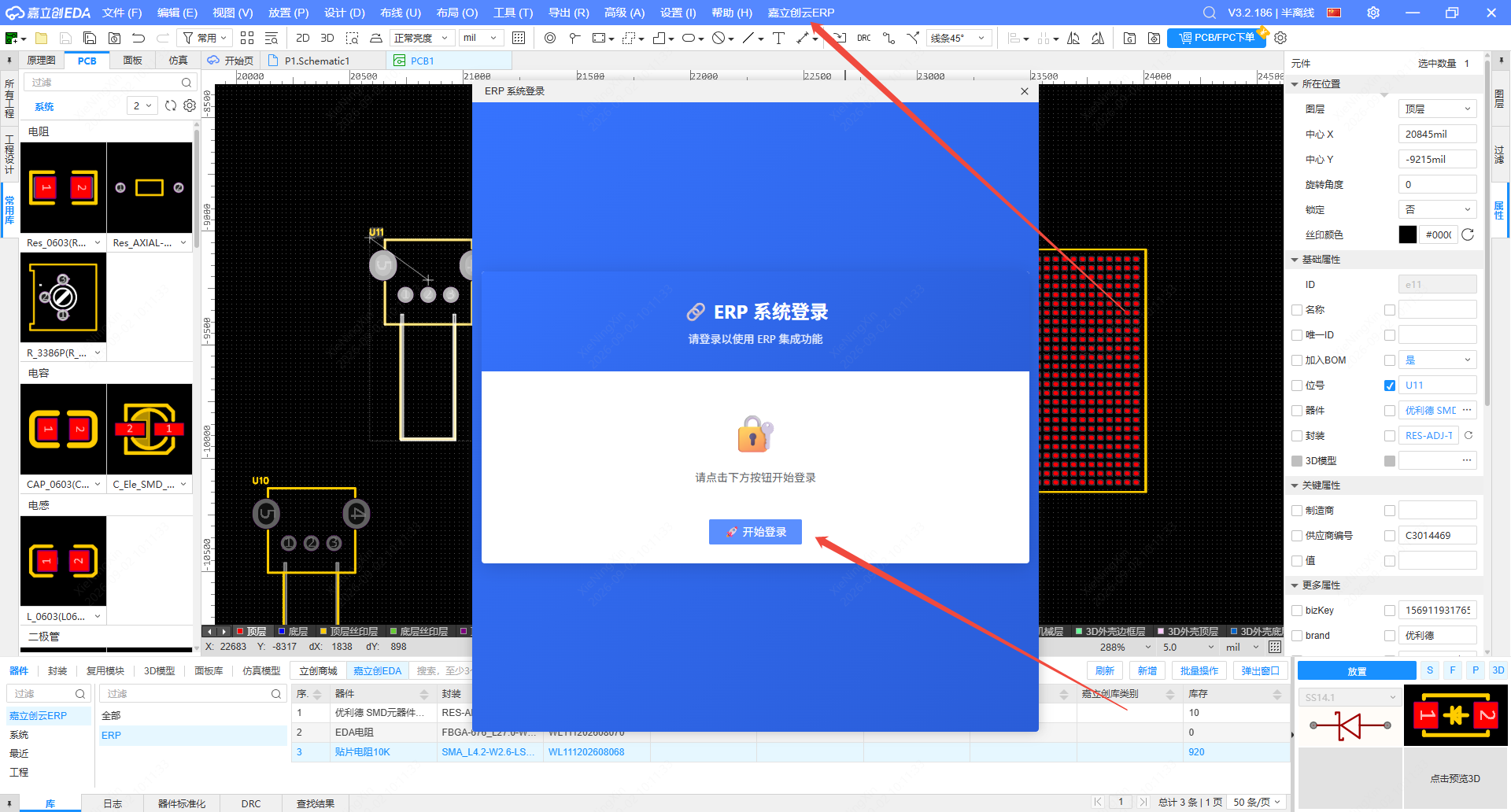The image size is (1511, 812).
Task: Switch to the 日志 bottom tab
Action: coord(113,803)
